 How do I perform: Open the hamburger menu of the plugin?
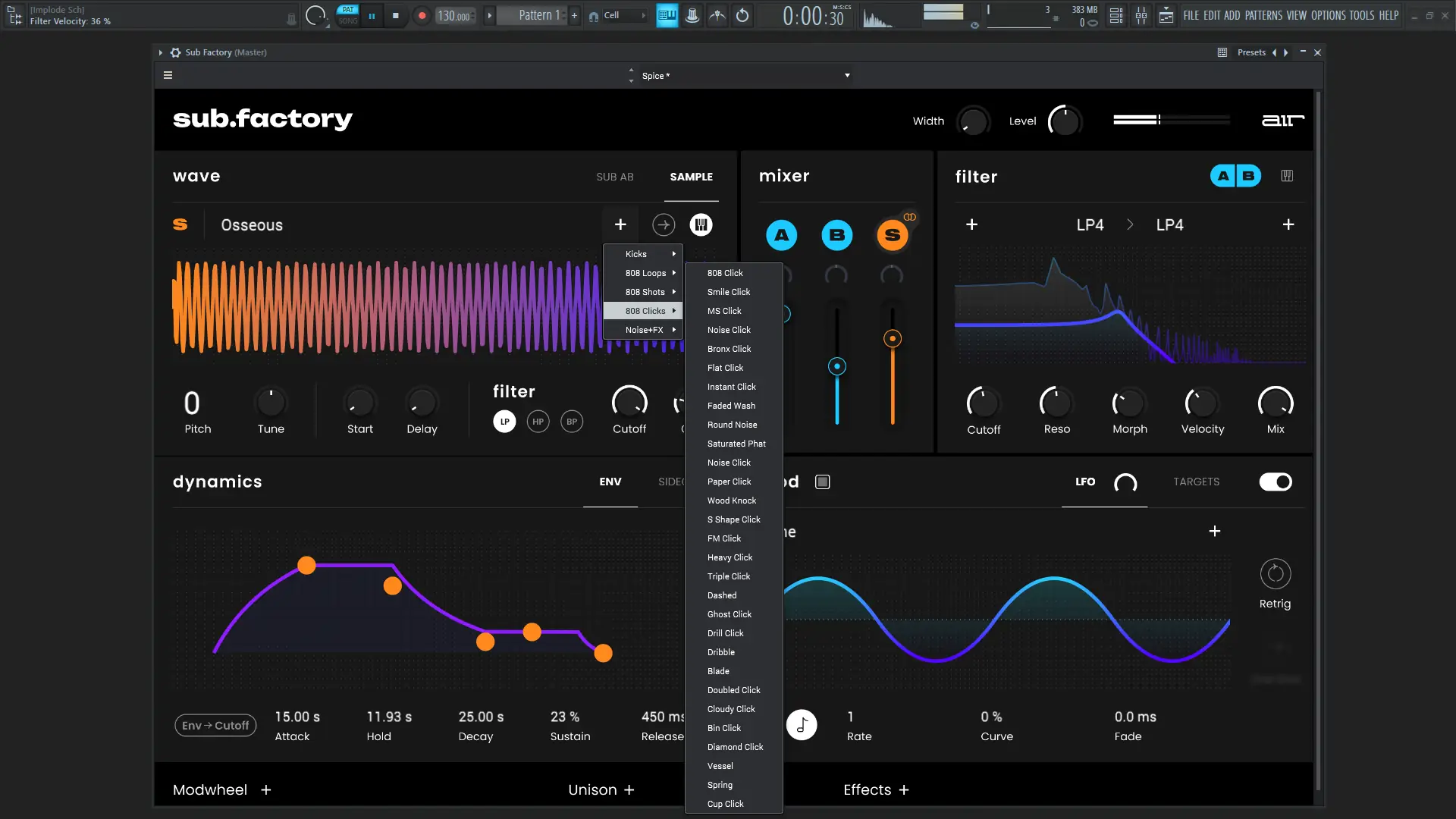tap(168, 75)
